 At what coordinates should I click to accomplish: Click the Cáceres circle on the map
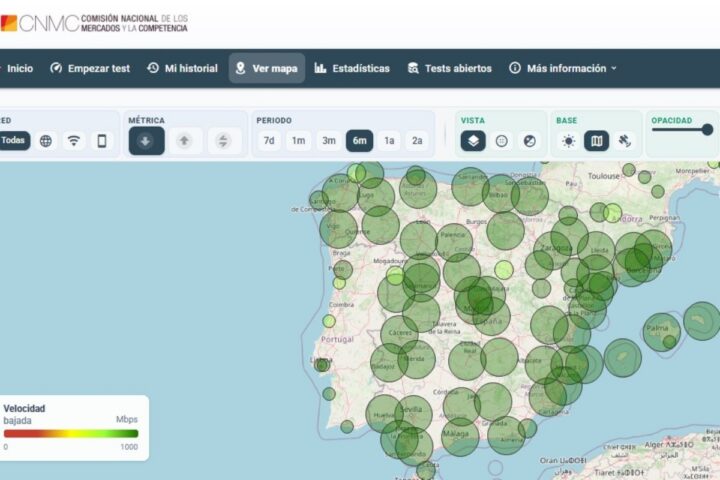(x=399, y=334)
